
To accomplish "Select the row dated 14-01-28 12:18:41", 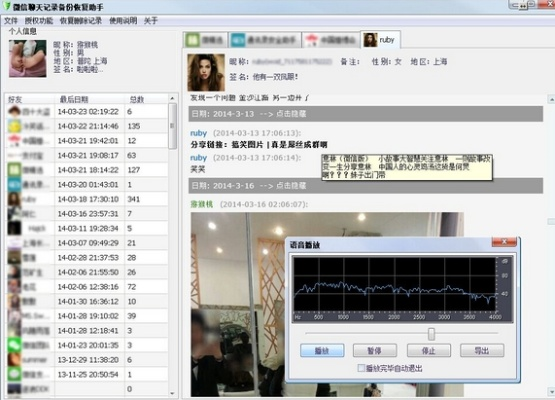I will coord(87,331).
